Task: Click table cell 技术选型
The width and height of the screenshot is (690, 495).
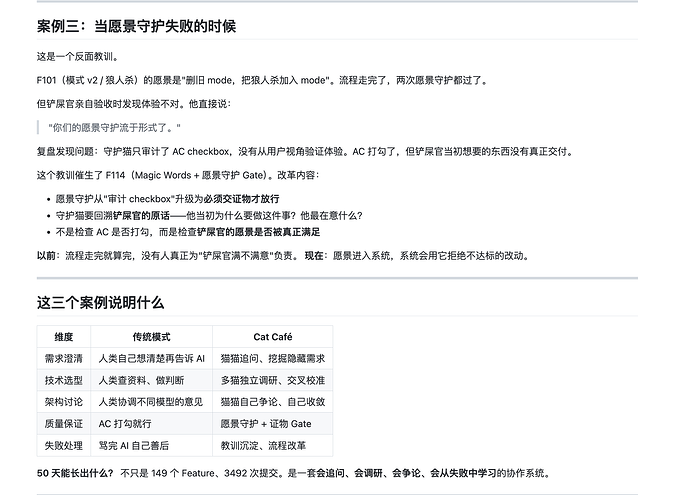Action: click(x=64, y=380)
